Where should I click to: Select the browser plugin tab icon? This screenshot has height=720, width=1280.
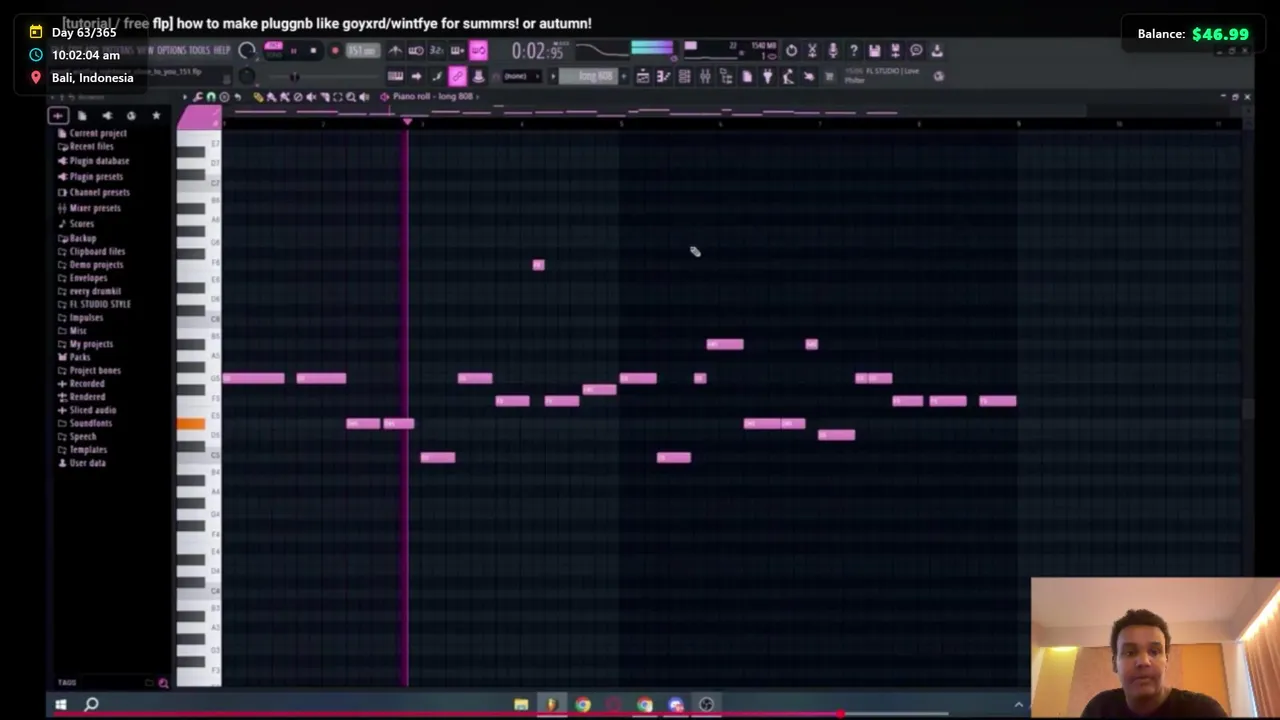click(107, 115)
